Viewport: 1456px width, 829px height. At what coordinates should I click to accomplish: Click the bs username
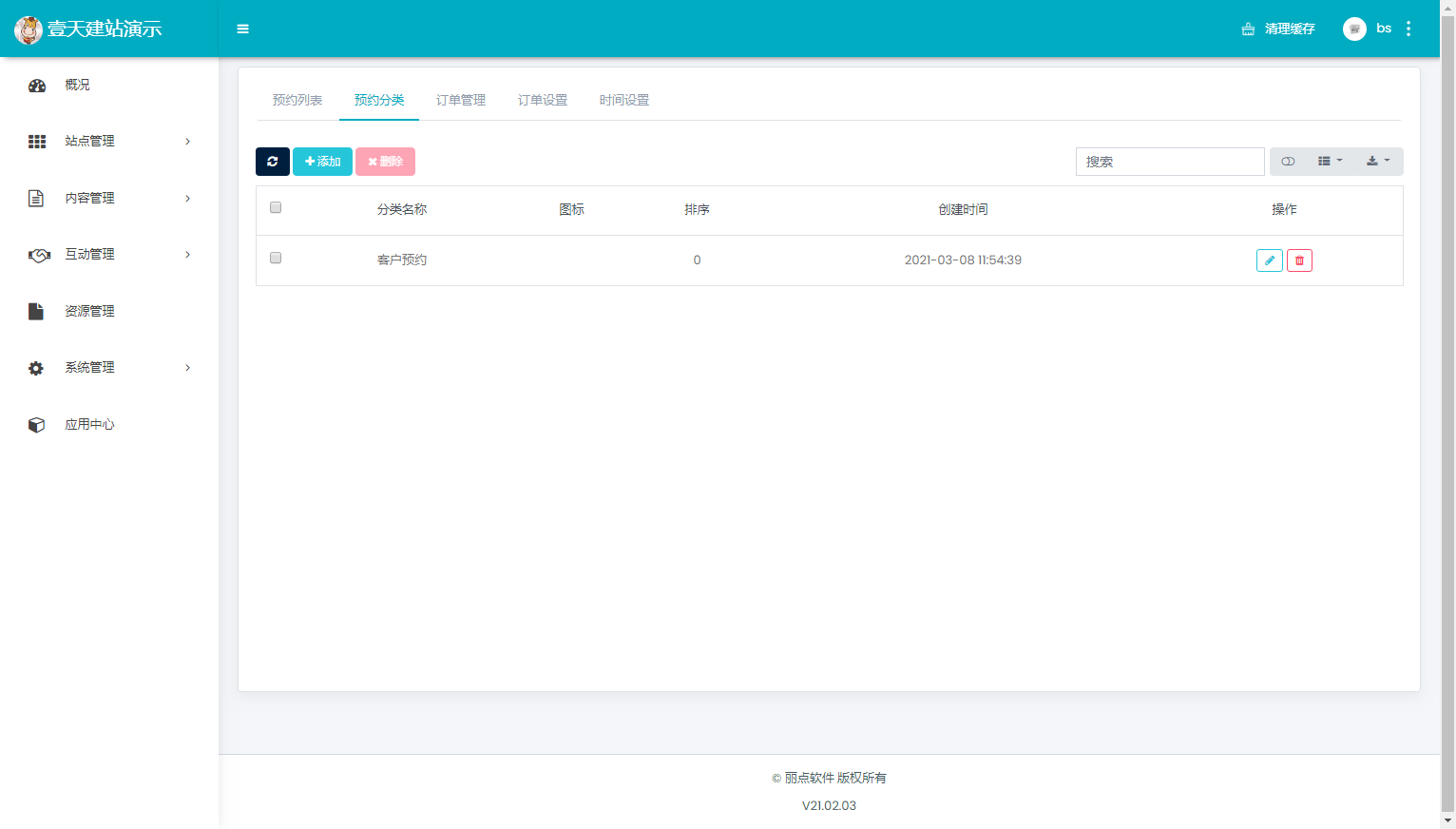(x=1384, y=29)
